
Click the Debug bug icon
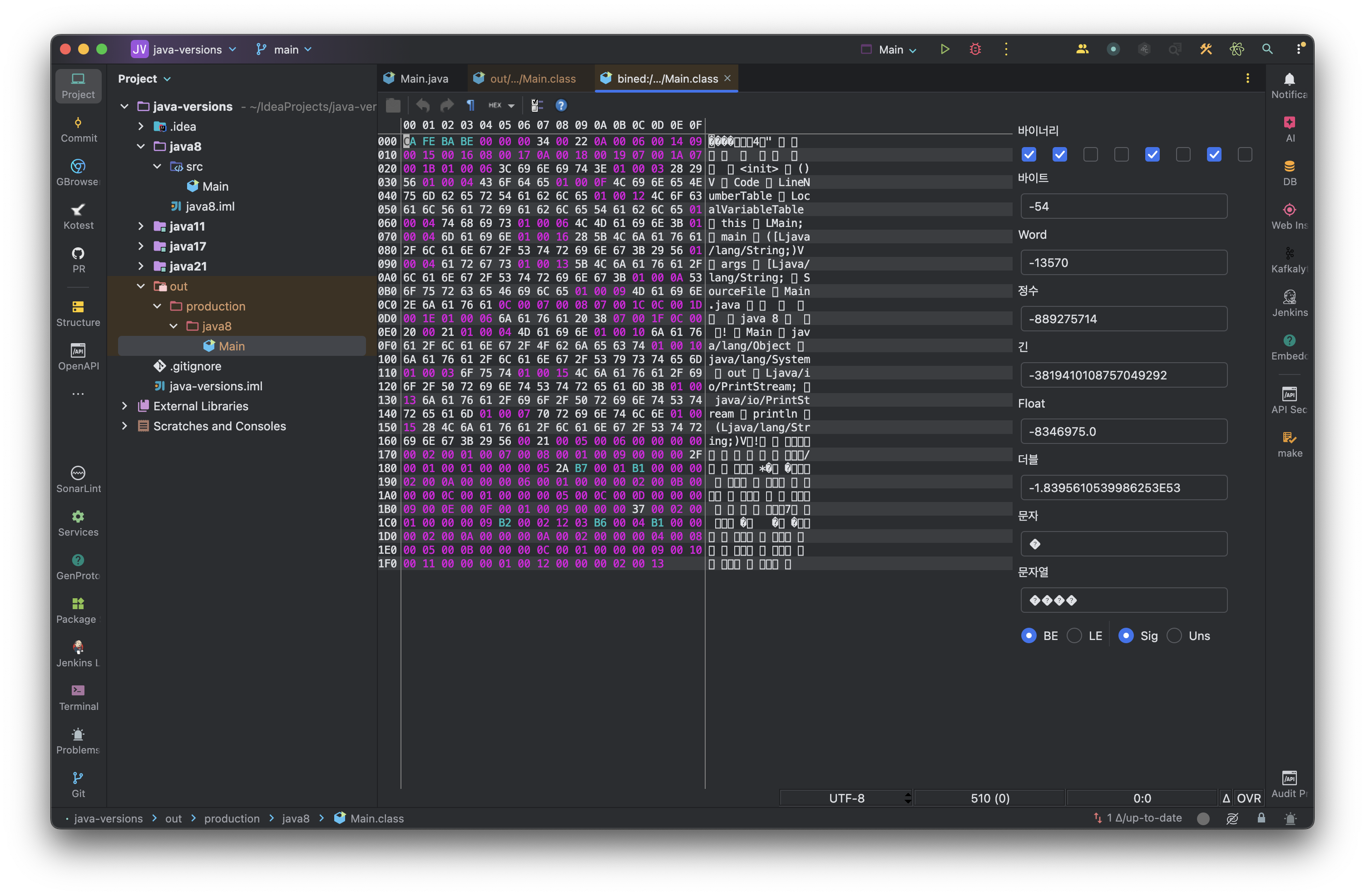point(975,49)
